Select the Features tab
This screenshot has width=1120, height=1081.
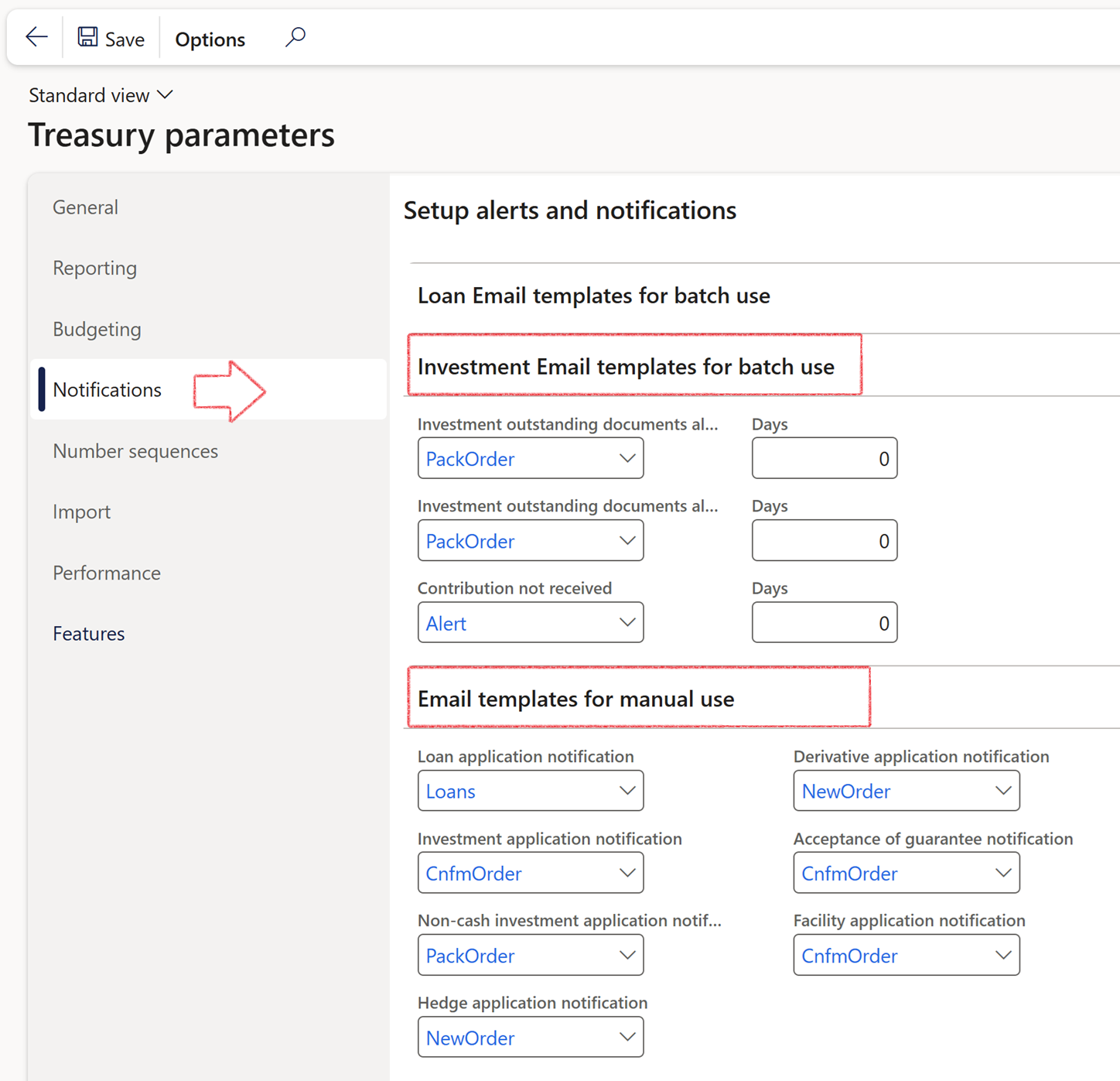point(88,634)
